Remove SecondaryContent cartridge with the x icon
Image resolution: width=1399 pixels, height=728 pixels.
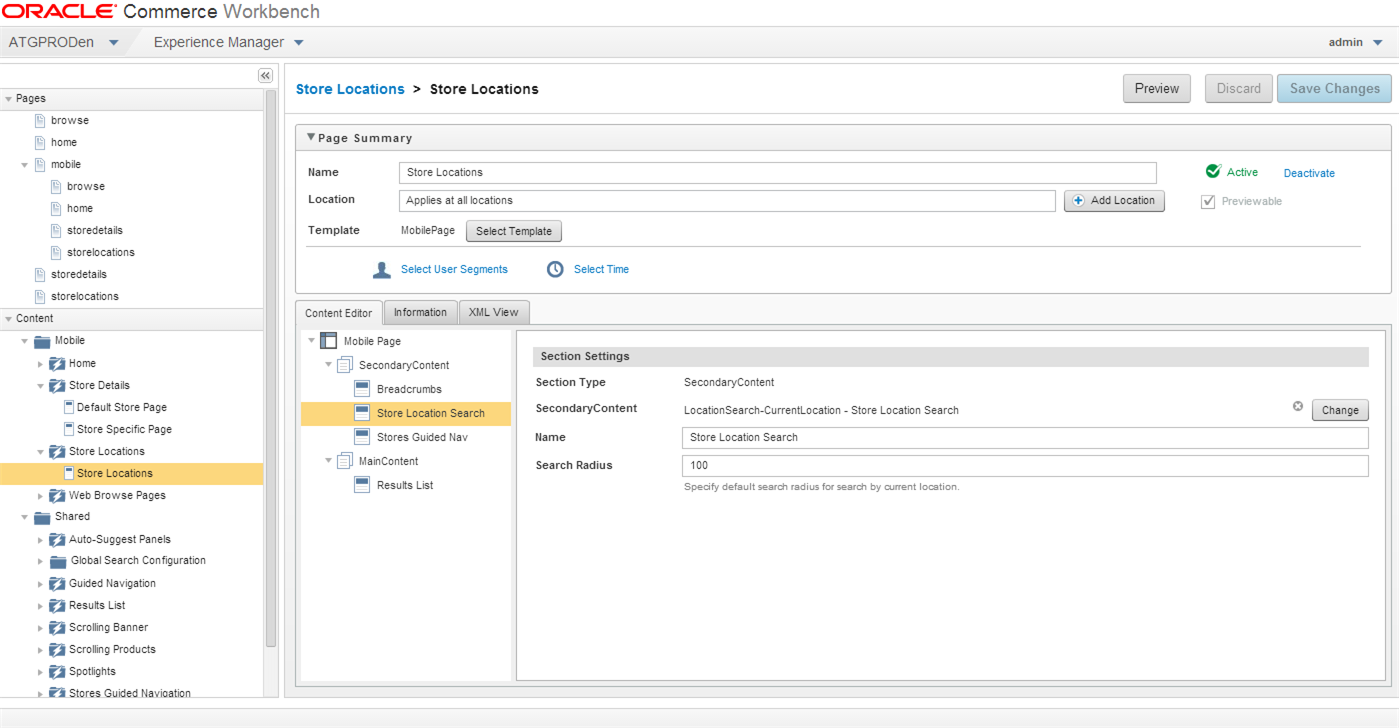[x=1298, y=406]
